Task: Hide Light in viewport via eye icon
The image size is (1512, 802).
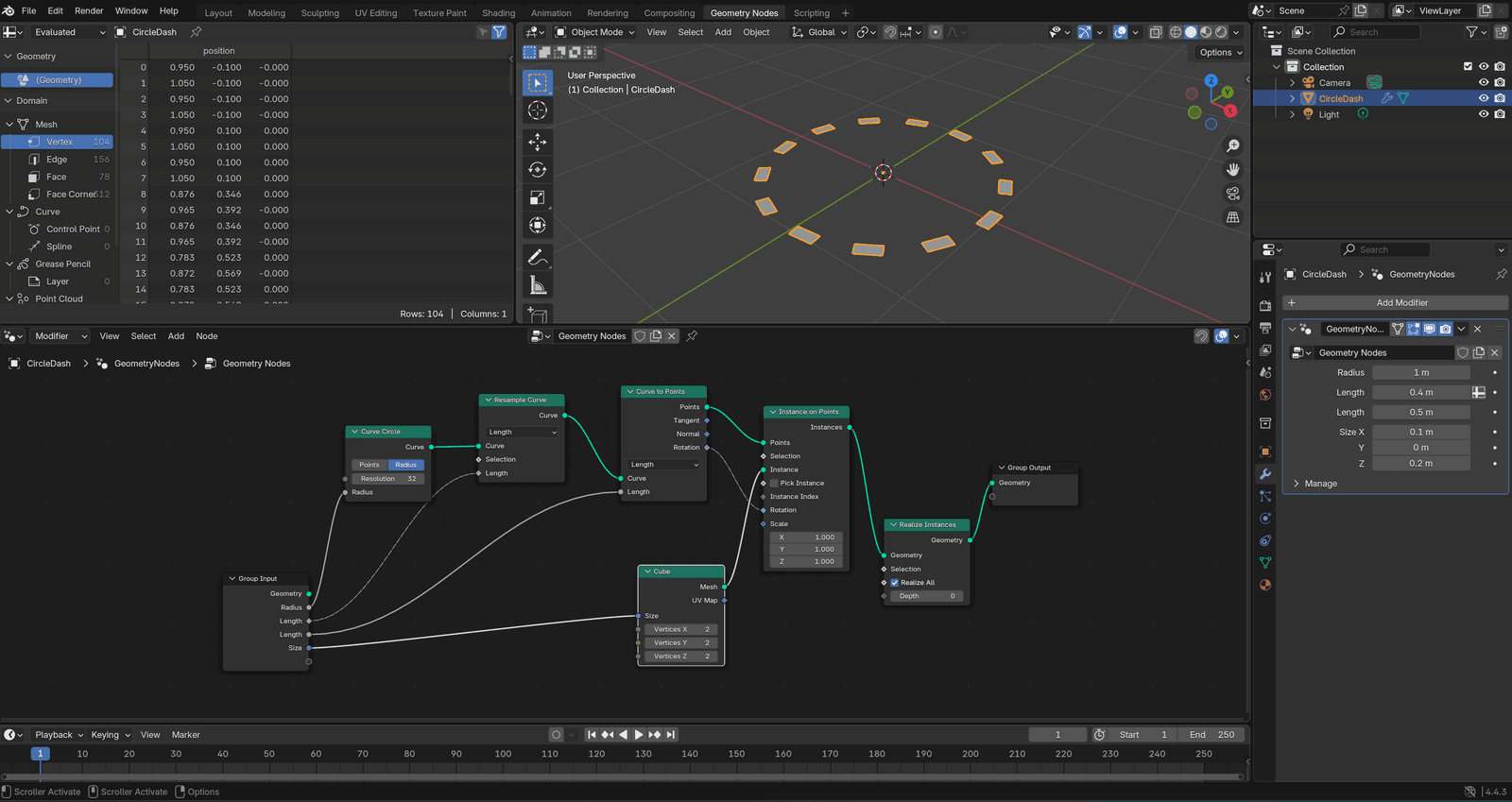Action: click(x=1484, y=114)
